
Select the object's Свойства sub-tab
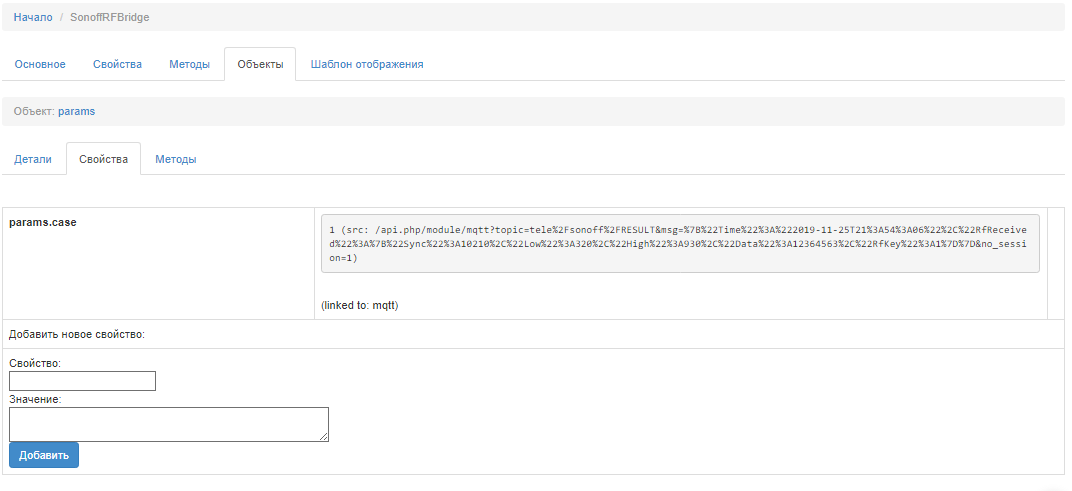click(x=103, y=159)
